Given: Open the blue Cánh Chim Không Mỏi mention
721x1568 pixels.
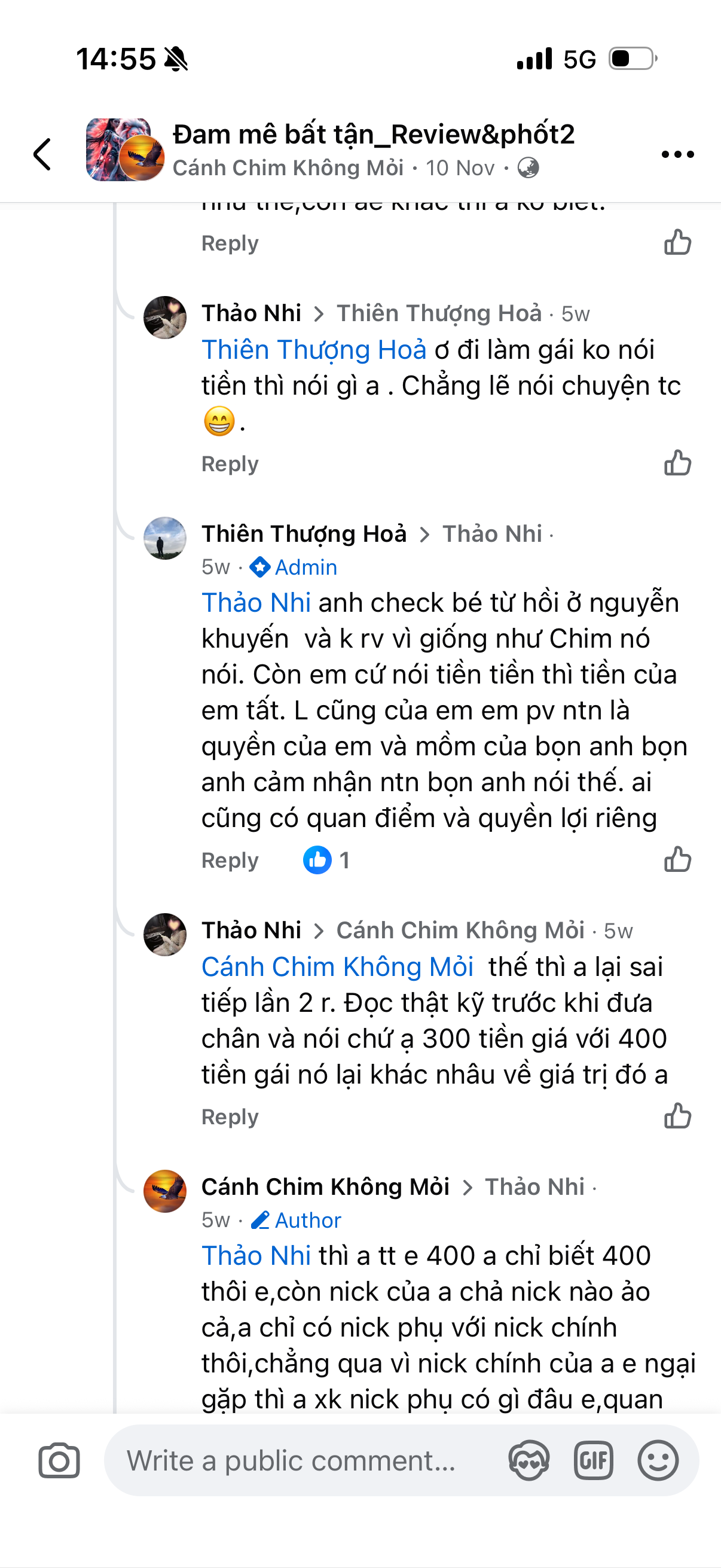Looking at the screenshot, I should point(337,967).
